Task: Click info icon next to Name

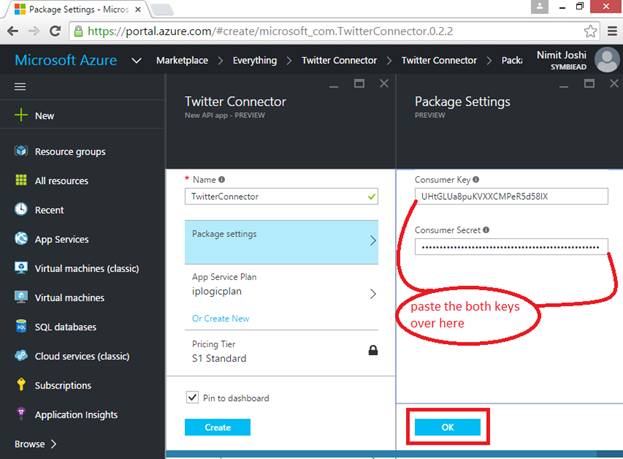Action: tap(222, 180)
